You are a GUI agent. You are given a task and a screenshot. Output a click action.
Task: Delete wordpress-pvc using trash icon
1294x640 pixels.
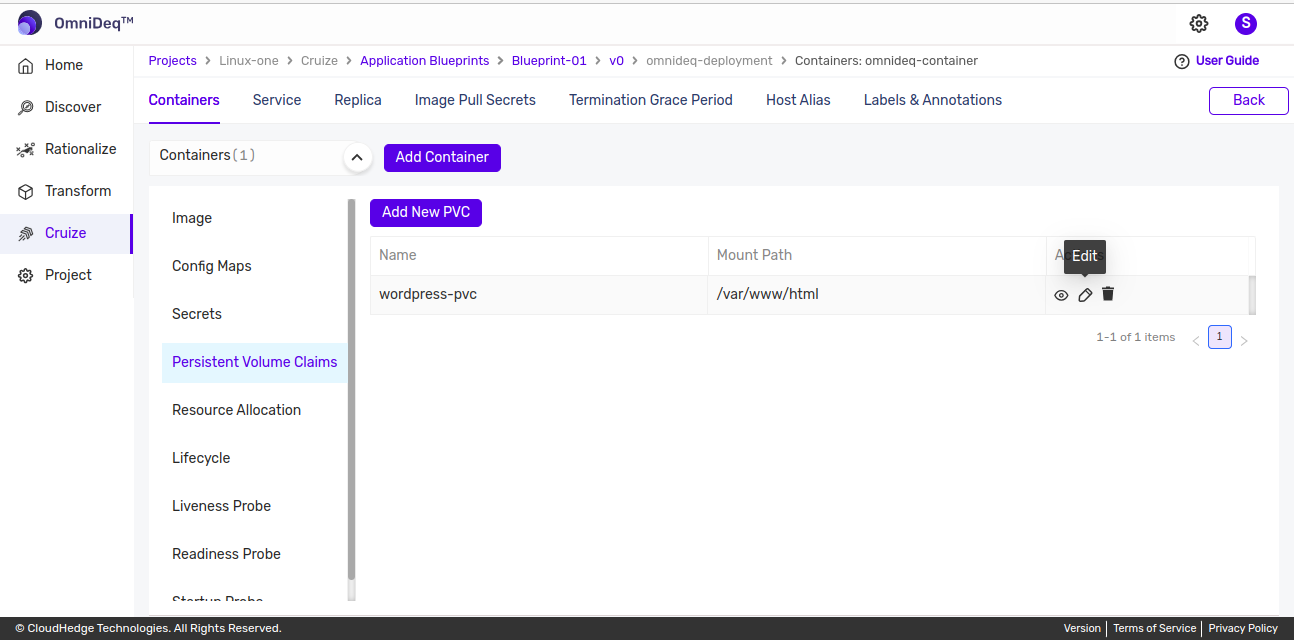coord(1108,294)
